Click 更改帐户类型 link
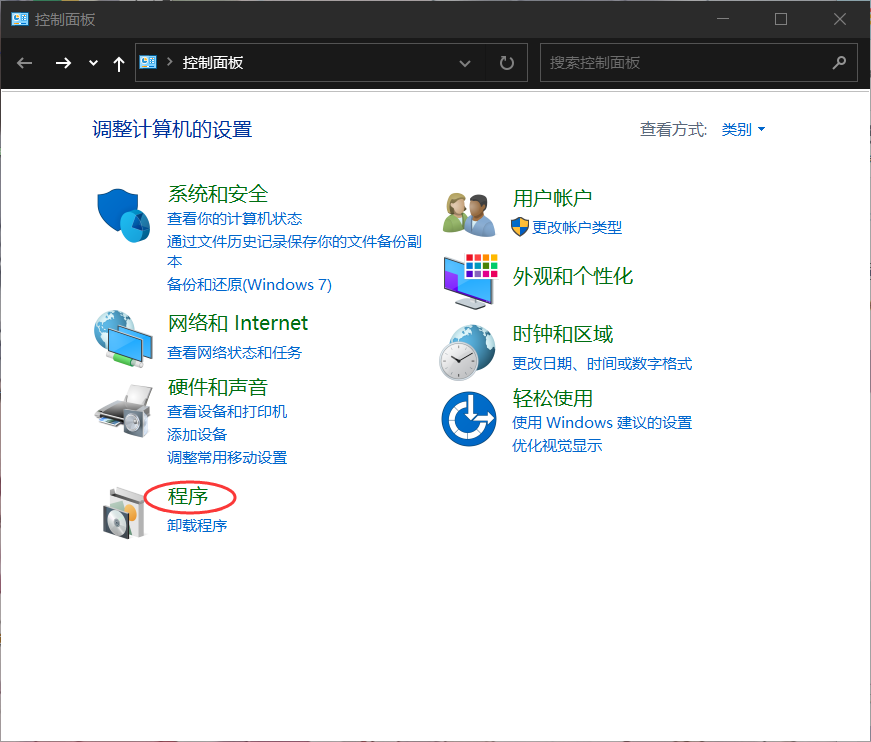Image resolution: width=871 pixels, height=742 pixels. [x=577, y=227]
